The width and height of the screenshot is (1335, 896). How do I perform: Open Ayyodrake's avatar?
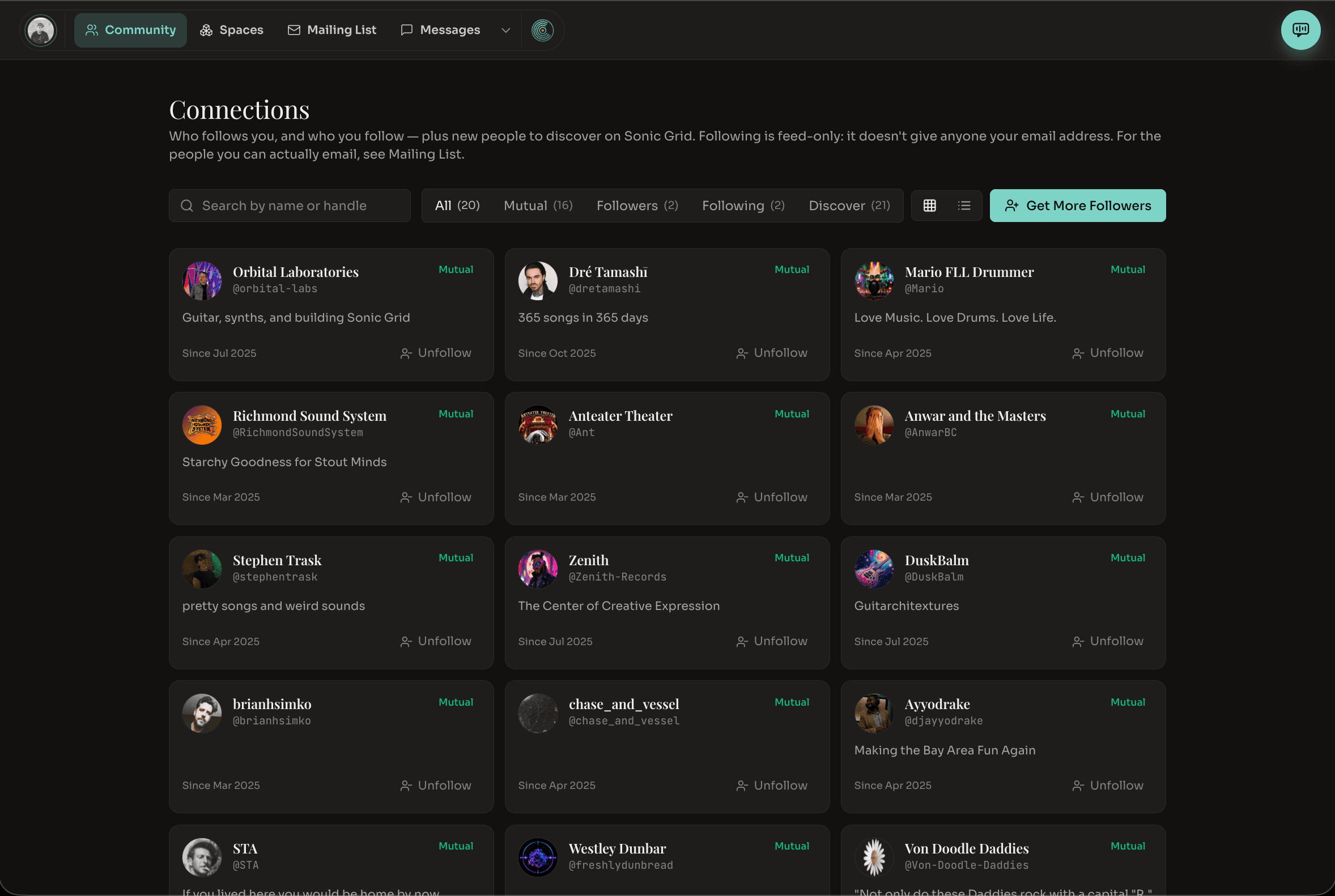874,713
